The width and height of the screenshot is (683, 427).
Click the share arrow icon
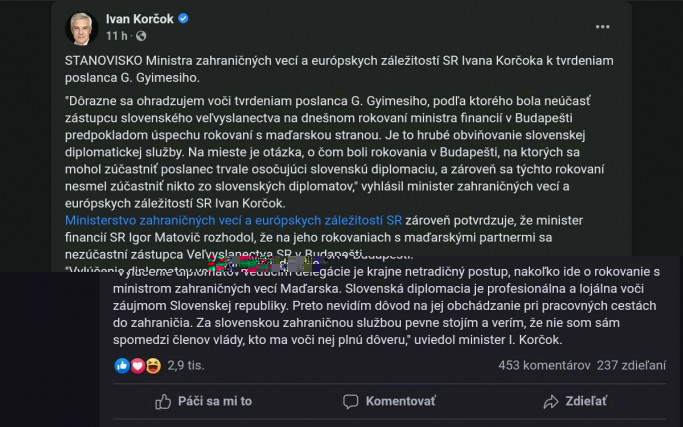550,401
